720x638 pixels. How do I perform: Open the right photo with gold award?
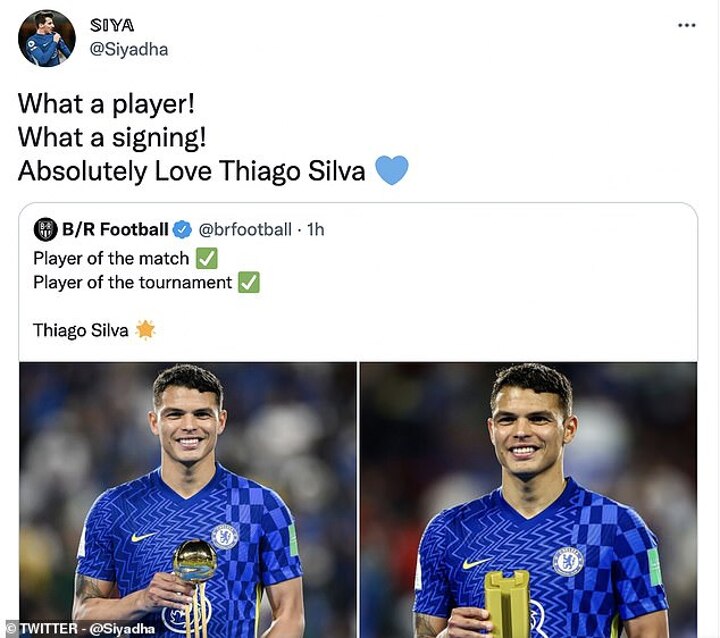(528, 500)
